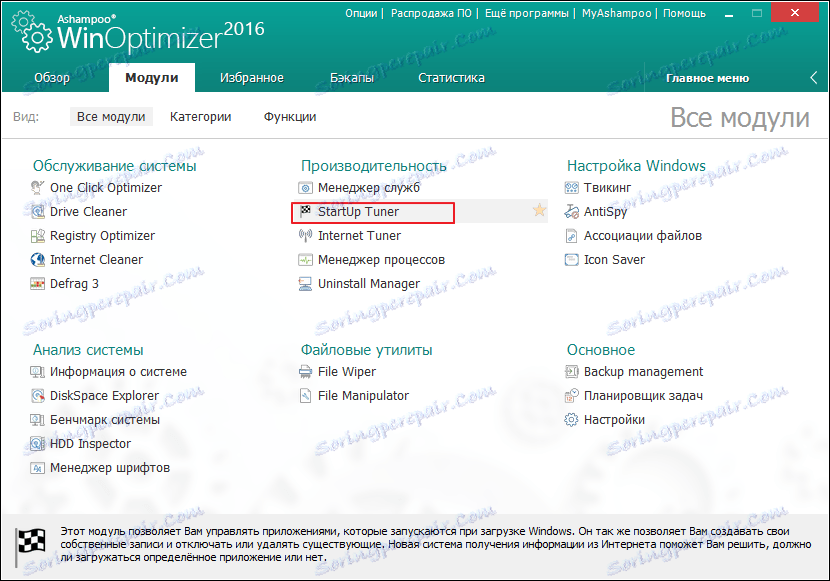The width and height of the screenshot is (830, 581).
Task: Toggle StartUp Tuner as favorite via star
Action: tap(540, 211)
